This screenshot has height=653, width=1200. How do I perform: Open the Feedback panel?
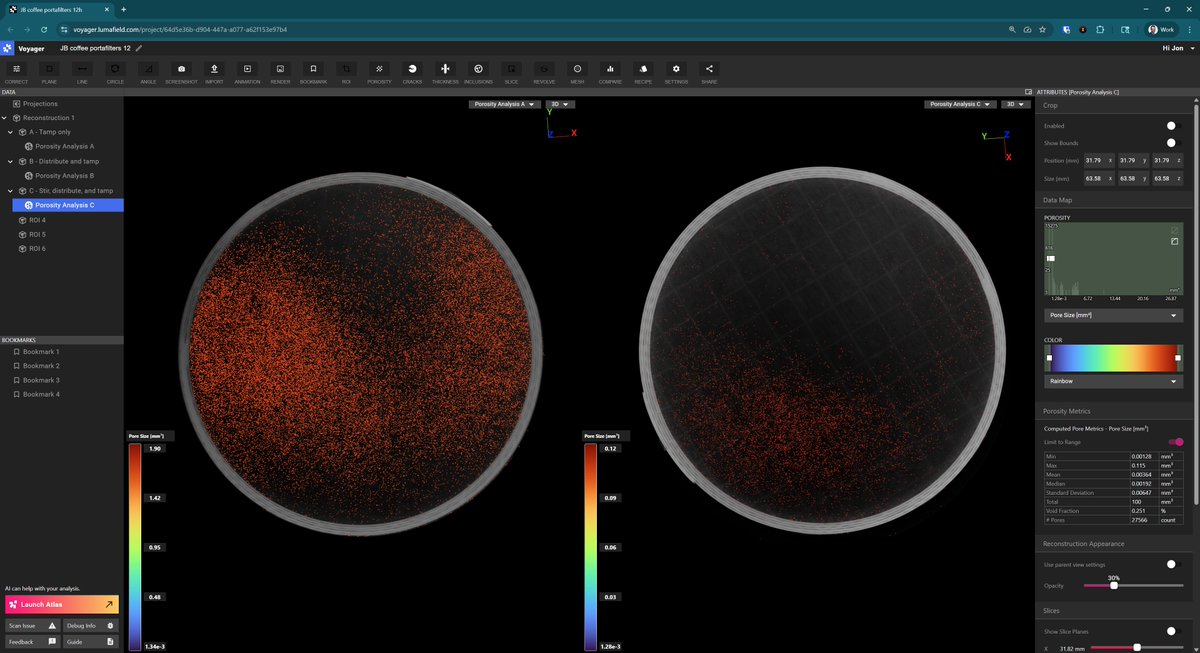(x=31, y=641)
